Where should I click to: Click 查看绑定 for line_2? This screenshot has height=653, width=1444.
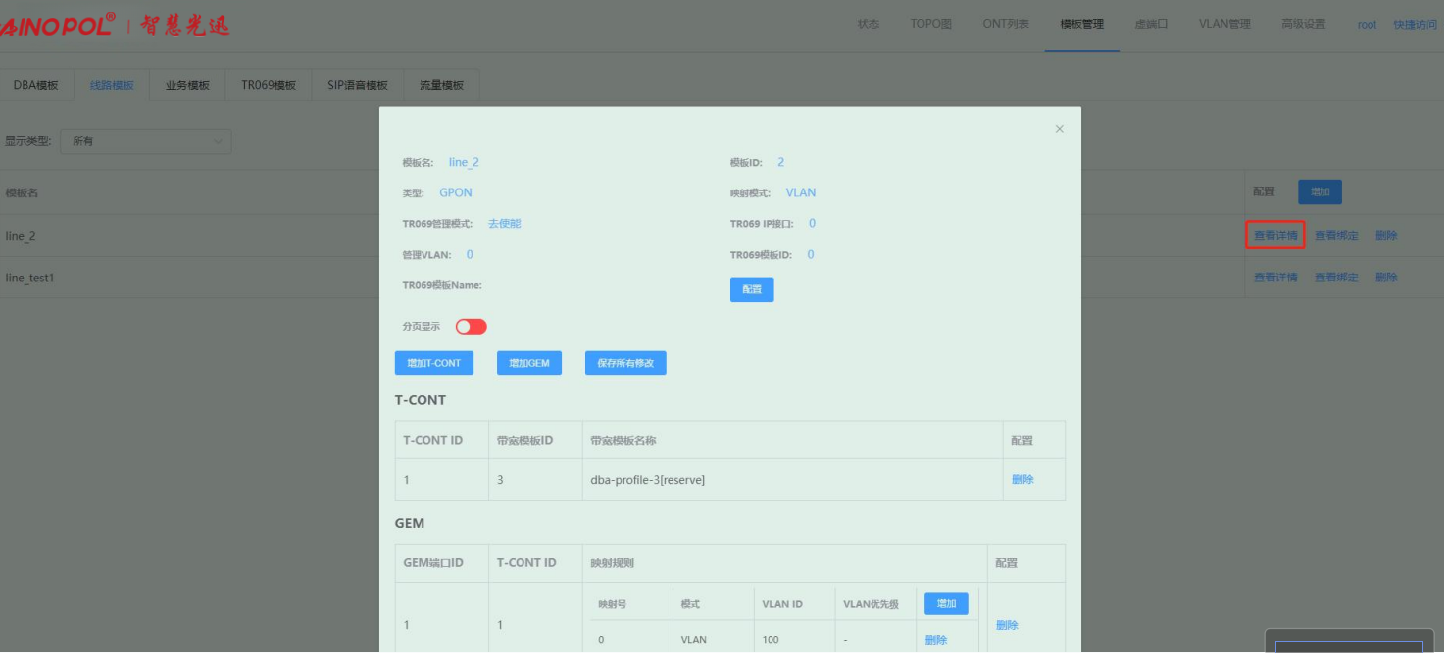pyautogui.click(x=1336, y=236)
